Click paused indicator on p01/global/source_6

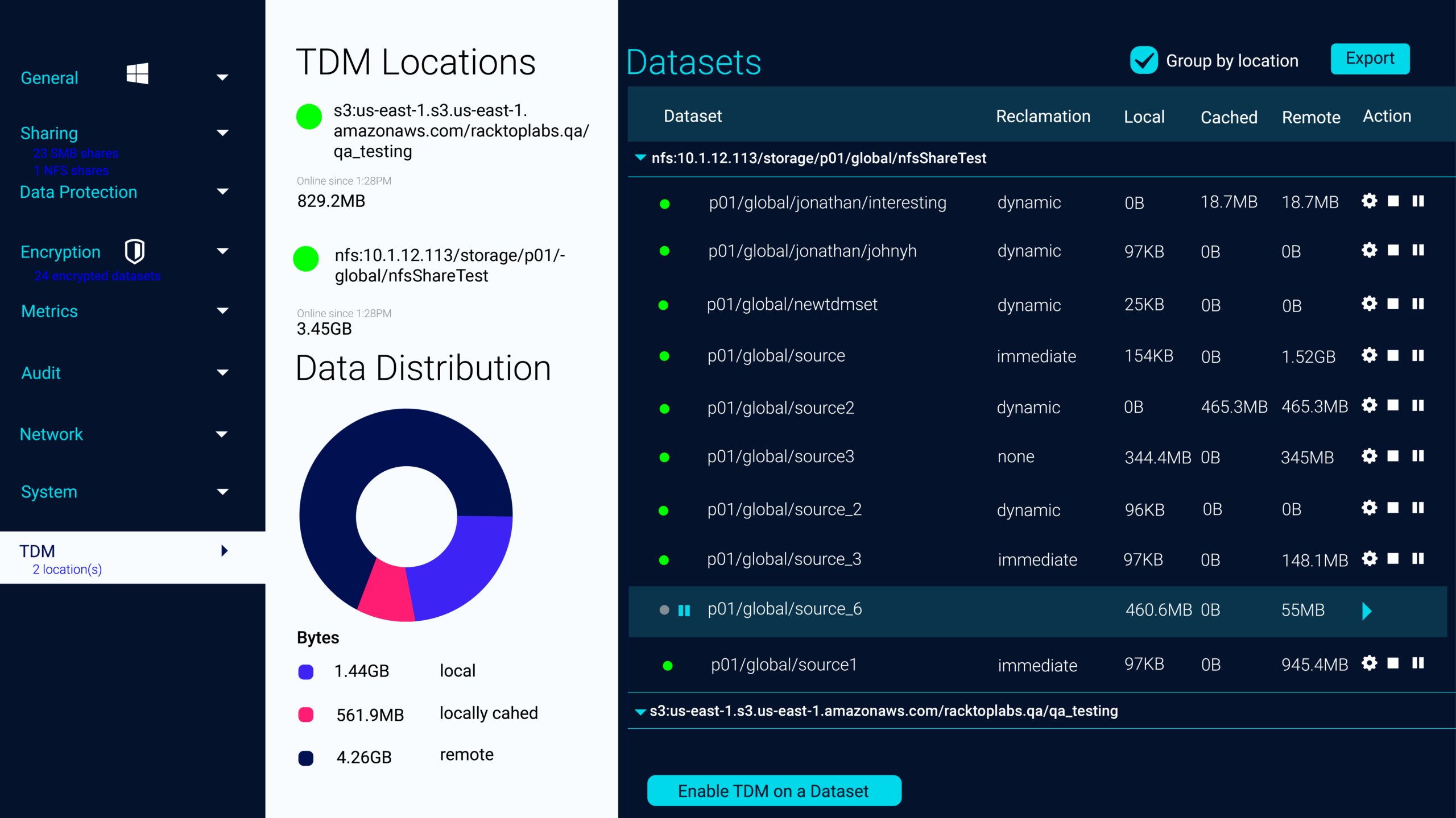[684, 611]
